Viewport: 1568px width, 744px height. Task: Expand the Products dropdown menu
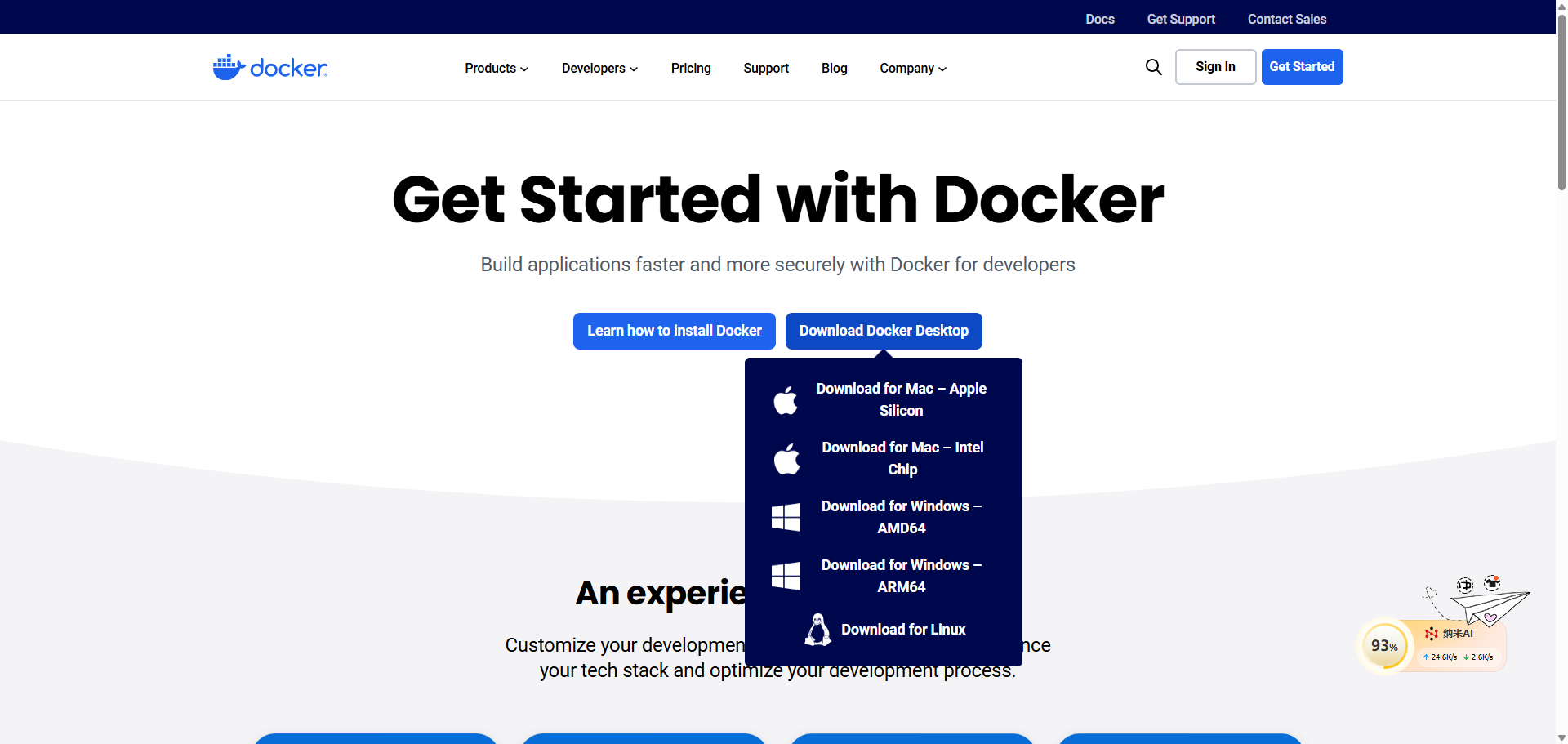point(497,68)
